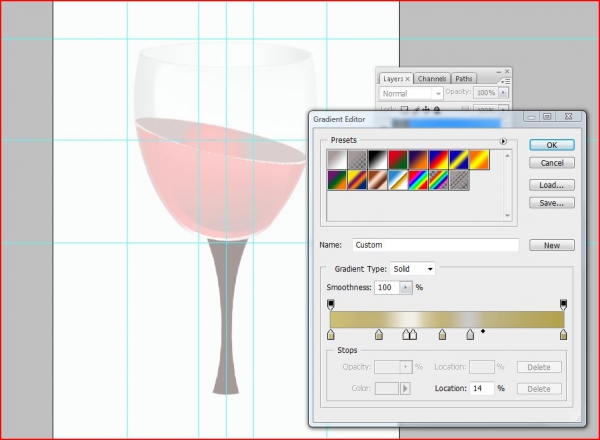Switch to the Paths tab
Image resolution: width=600 pixels, height=440 pixels.
(464, 79)
